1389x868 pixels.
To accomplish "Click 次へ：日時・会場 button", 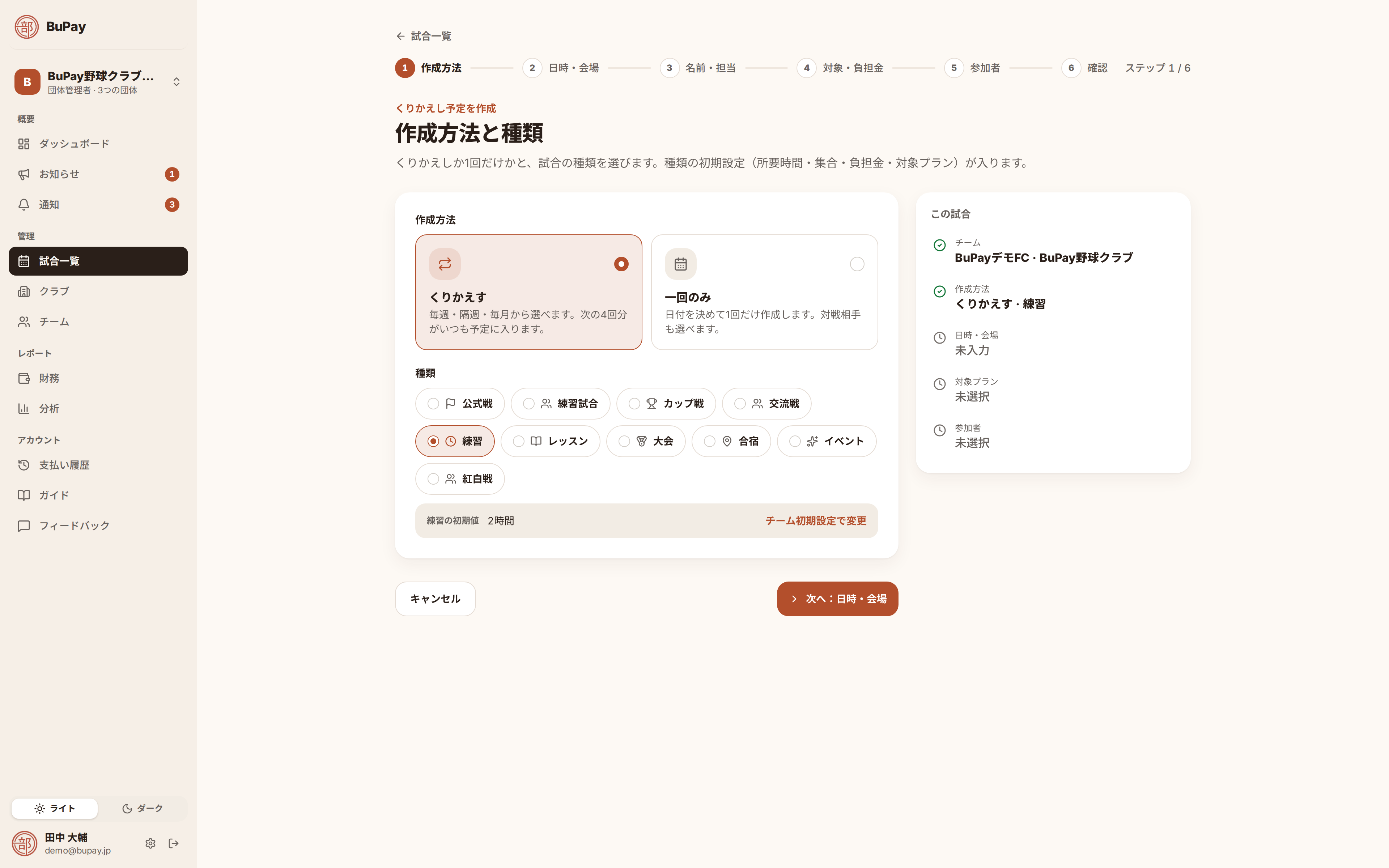I will (x=837, y=599).
